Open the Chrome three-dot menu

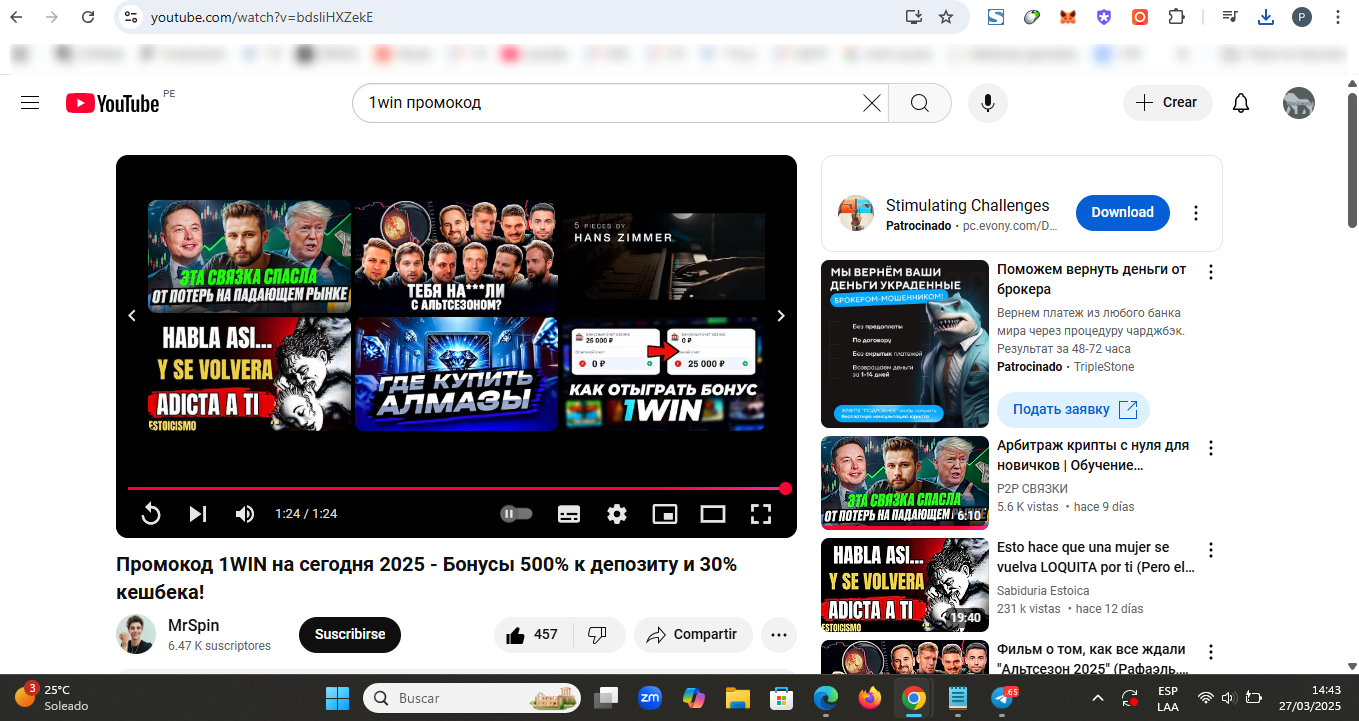click(x=1337, y=17)
